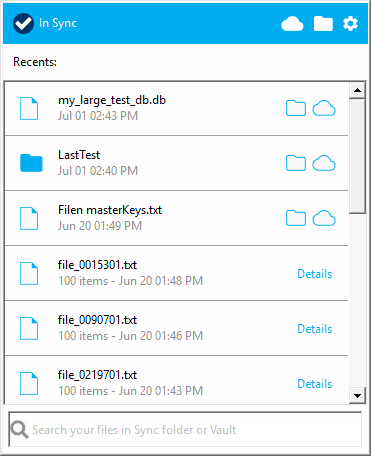View my_large_test_db.db in the cloud

[x=324, y=108]
